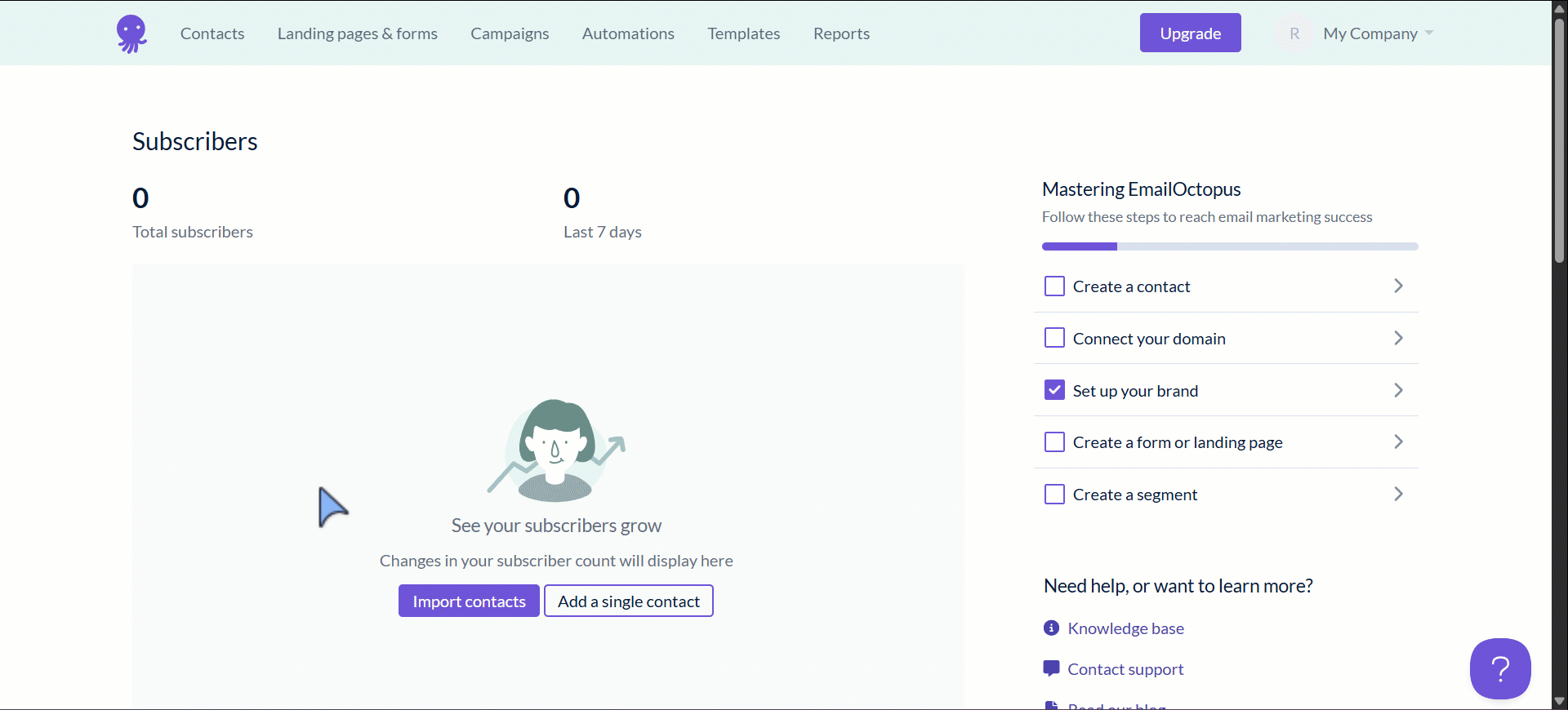Image resolution: width=1568 pixels, height=710 pixels.
Task: Click Add a single contact button
Action: (x=629, y=601)
